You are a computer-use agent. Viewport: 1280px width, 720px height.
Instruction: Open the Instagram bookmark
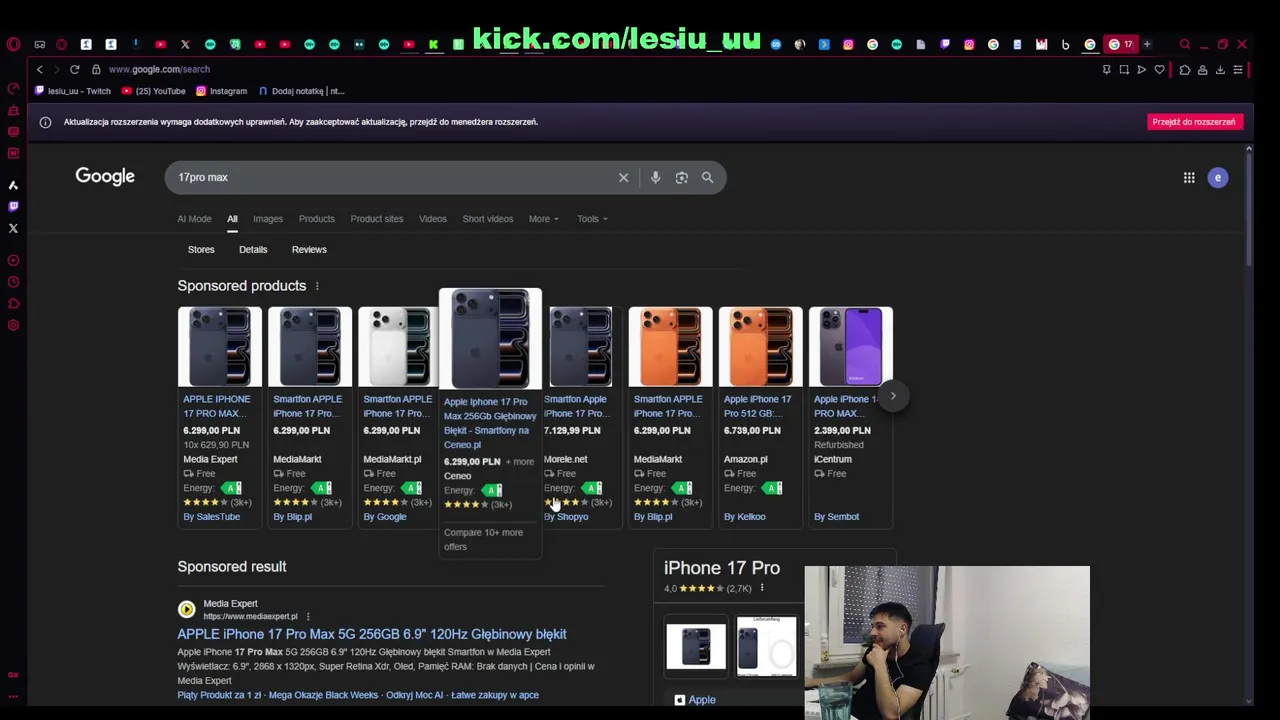221,91
